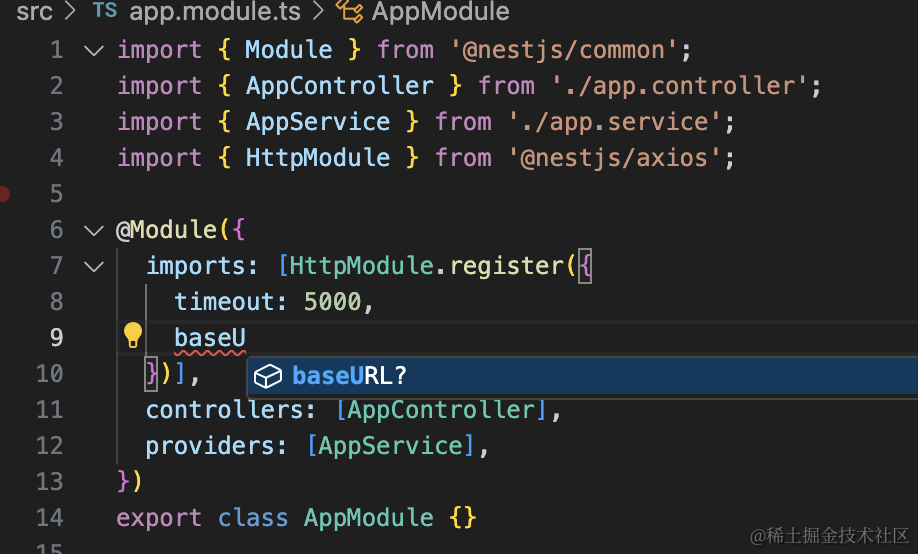Select the AppModule breadcrumb symbol
Image resolution: width=918 pixels, height=554 pixels.
[440, 12]
